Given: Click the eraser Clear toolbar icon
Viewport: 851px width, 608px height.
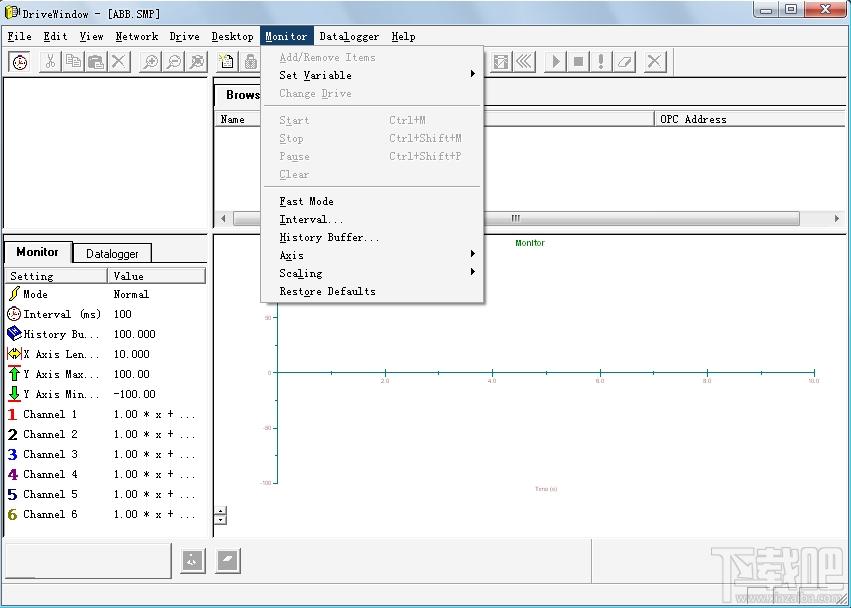Looking at the screenshot, I should pos(624,62).
